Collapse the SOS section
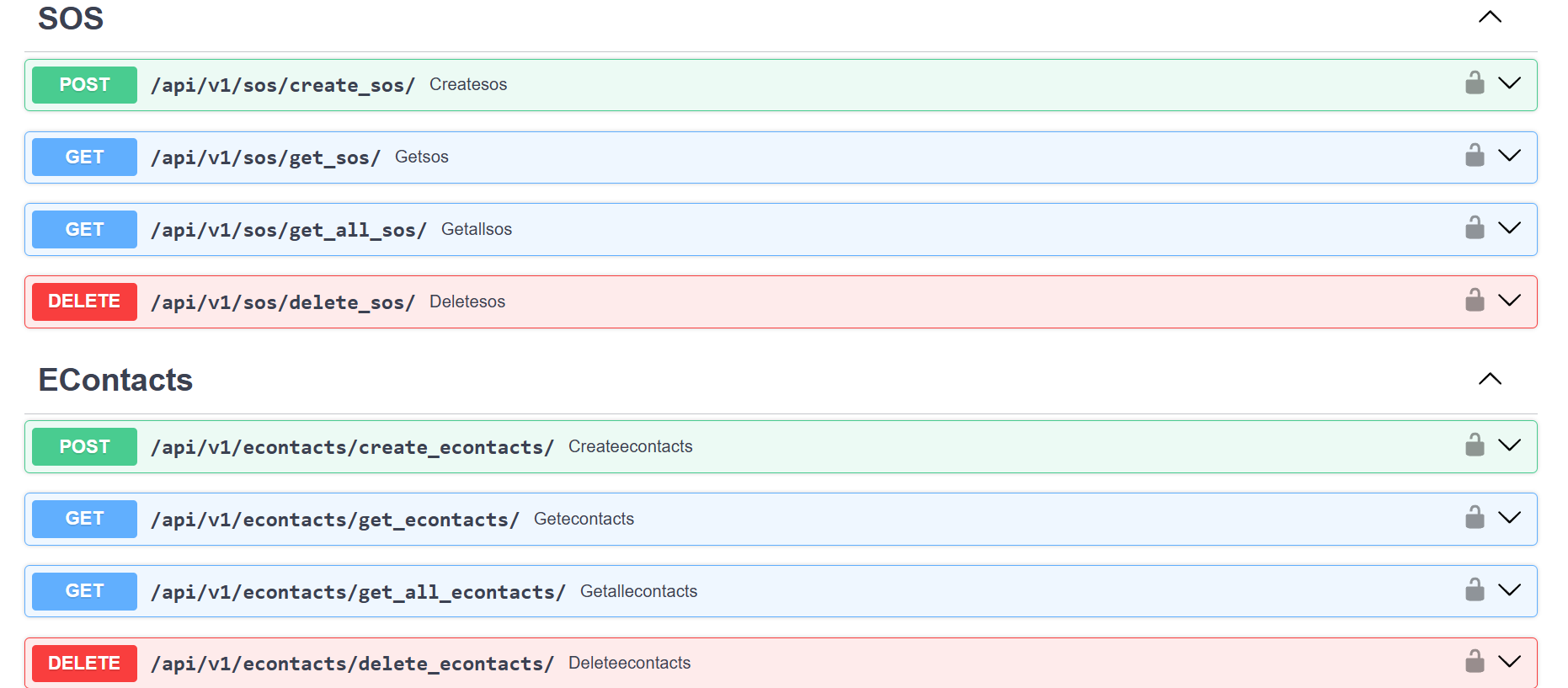The width and height of the screenshot is (1568, 688). pyautogui.click(x=1490, y=18)
